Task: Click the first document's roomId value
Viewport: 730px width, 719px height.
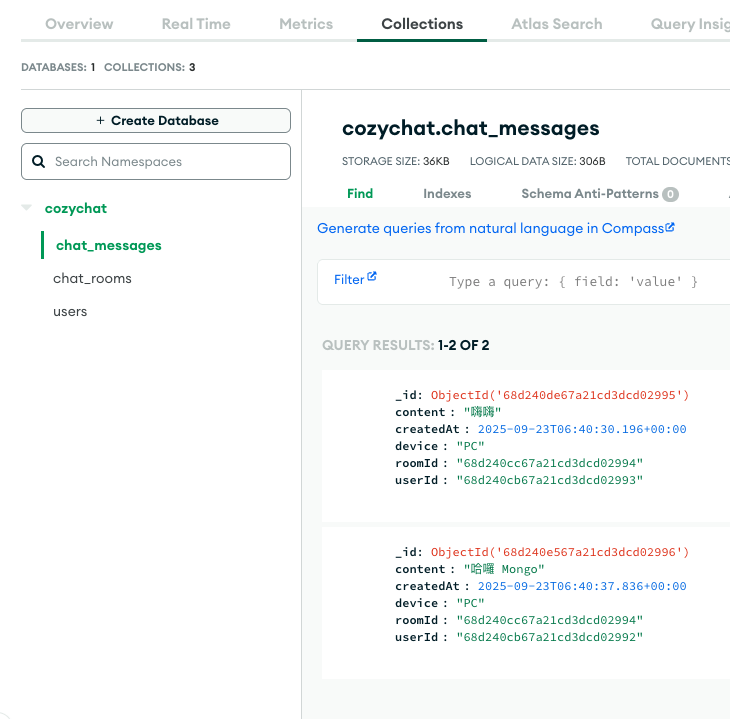Action: point(549,463)
